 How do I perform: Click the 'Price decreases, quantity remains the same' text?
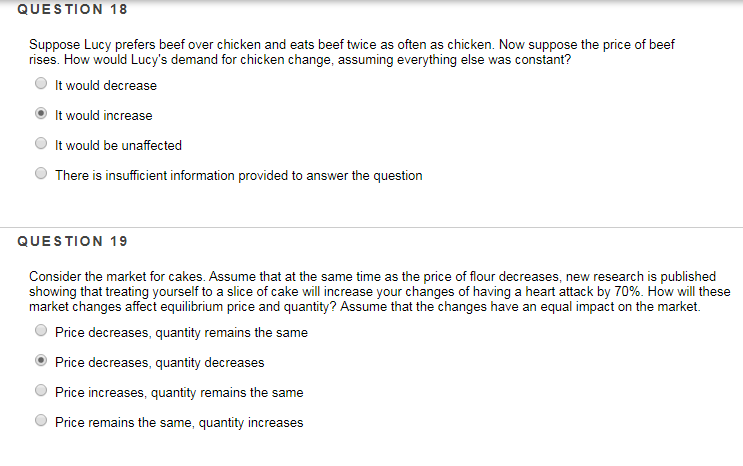pyautogui.click(x=181, y=332)
